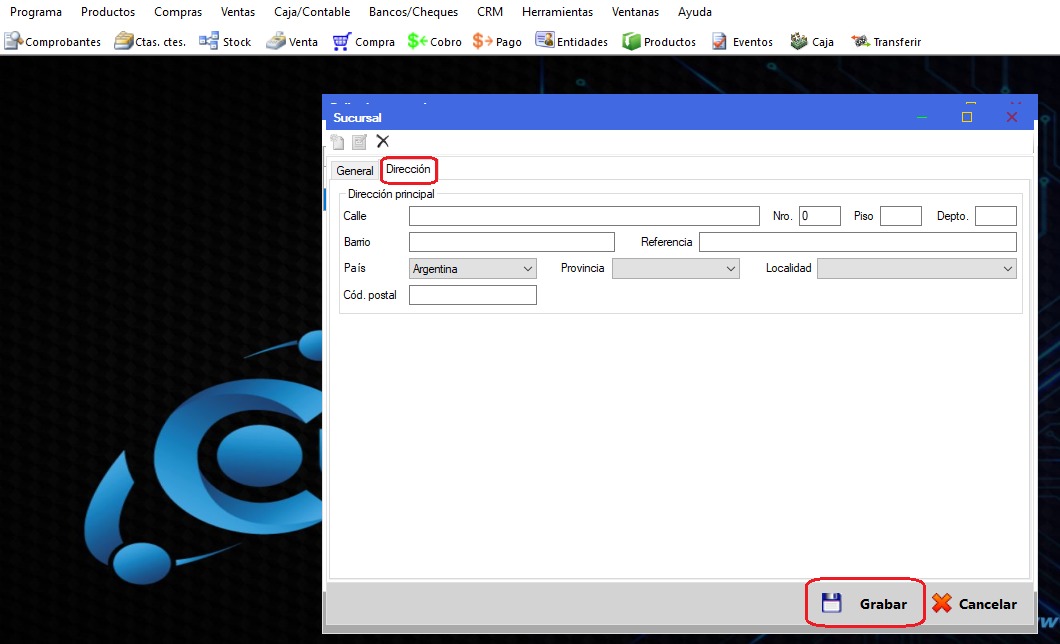Focus the Cód. postal input field

[473, 295]
